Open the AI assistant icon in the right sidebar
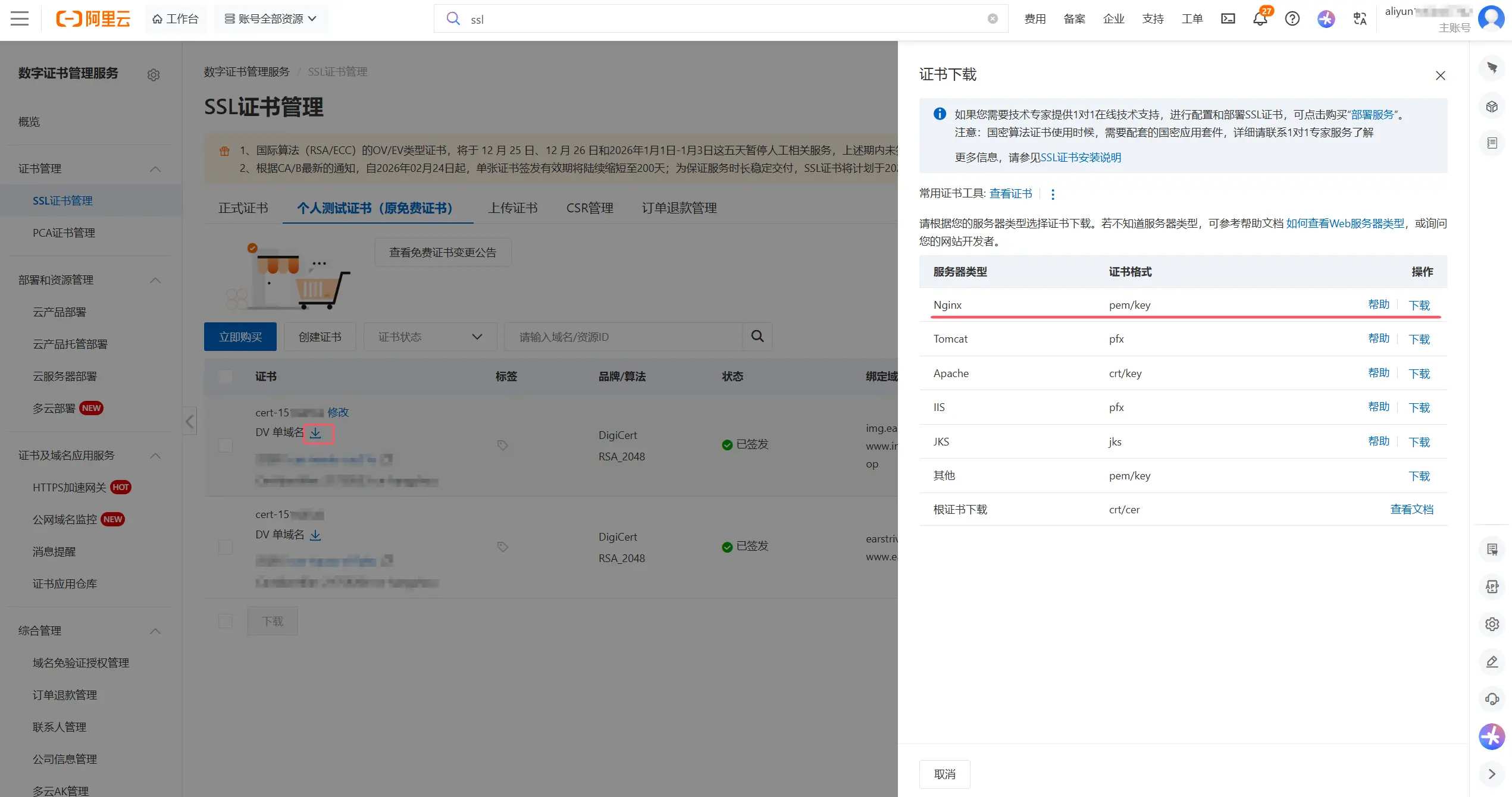 point(1492,736)
